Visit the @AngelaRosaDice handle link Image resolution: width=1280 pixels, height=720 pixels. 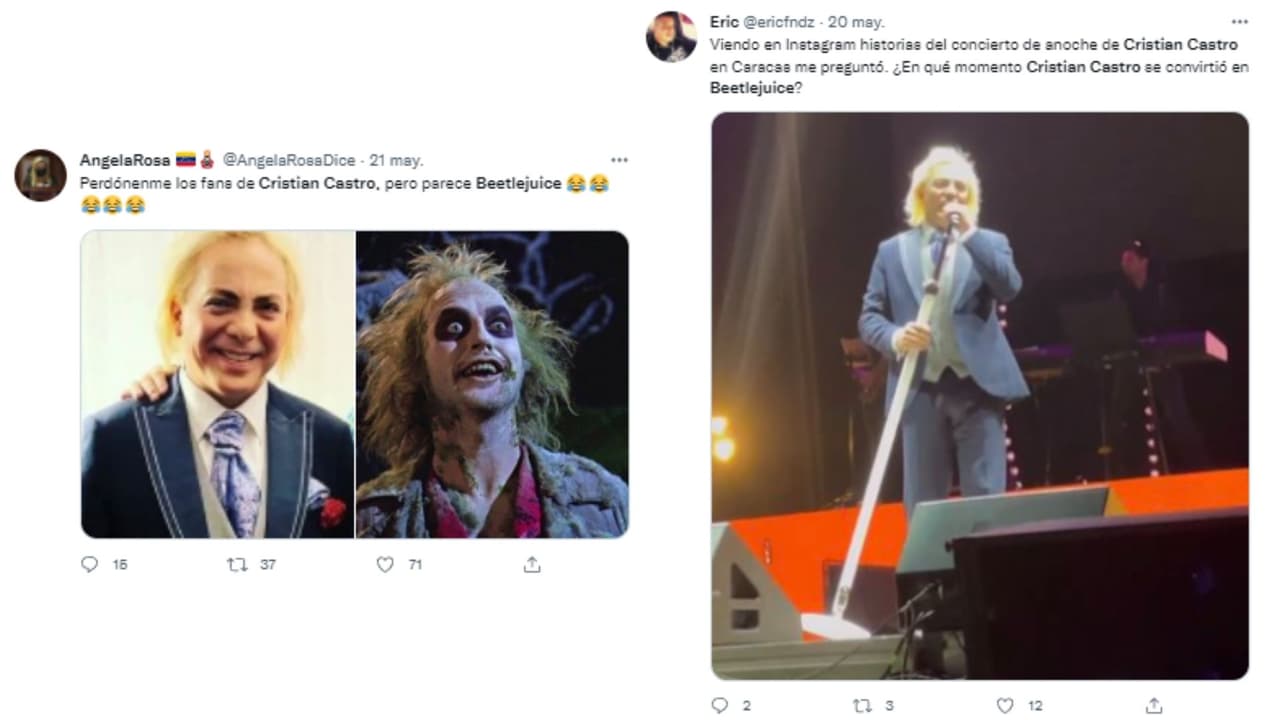tap(288, 160)
